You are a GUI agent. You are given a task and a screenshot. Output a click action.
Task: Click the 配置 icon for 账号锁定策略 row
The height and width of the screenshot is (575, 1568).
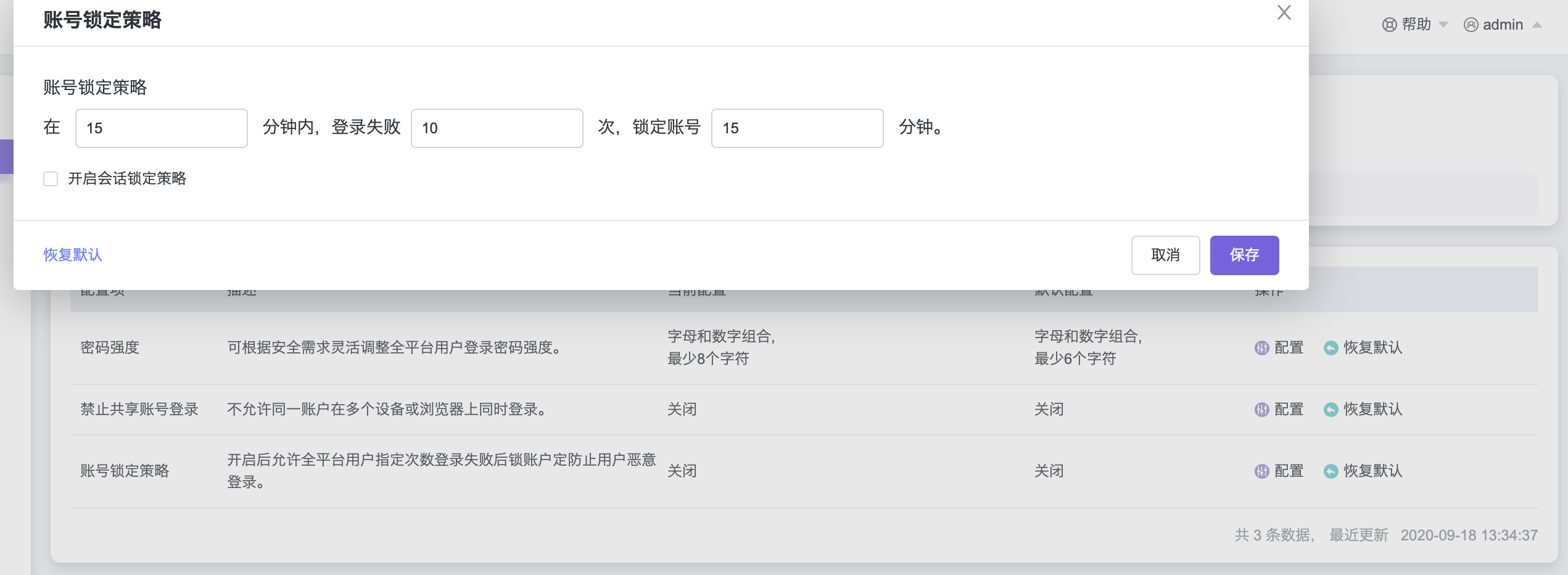point(1261,471)
